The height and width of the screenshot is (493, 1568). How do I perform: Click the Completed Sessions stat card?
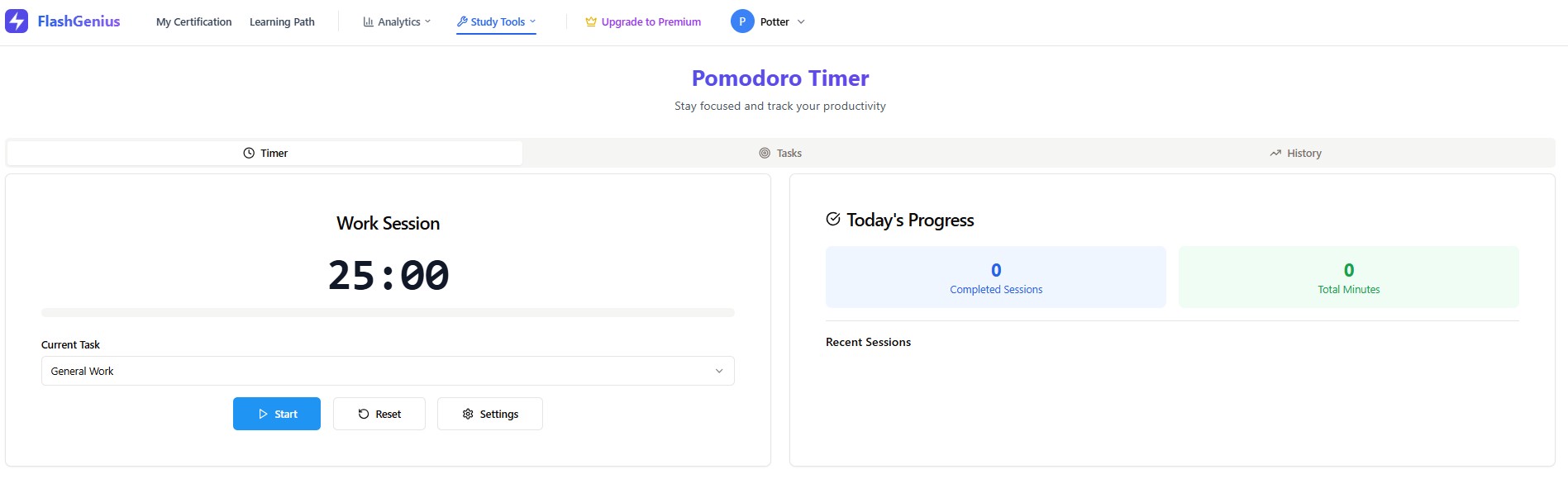click(996, 277)
